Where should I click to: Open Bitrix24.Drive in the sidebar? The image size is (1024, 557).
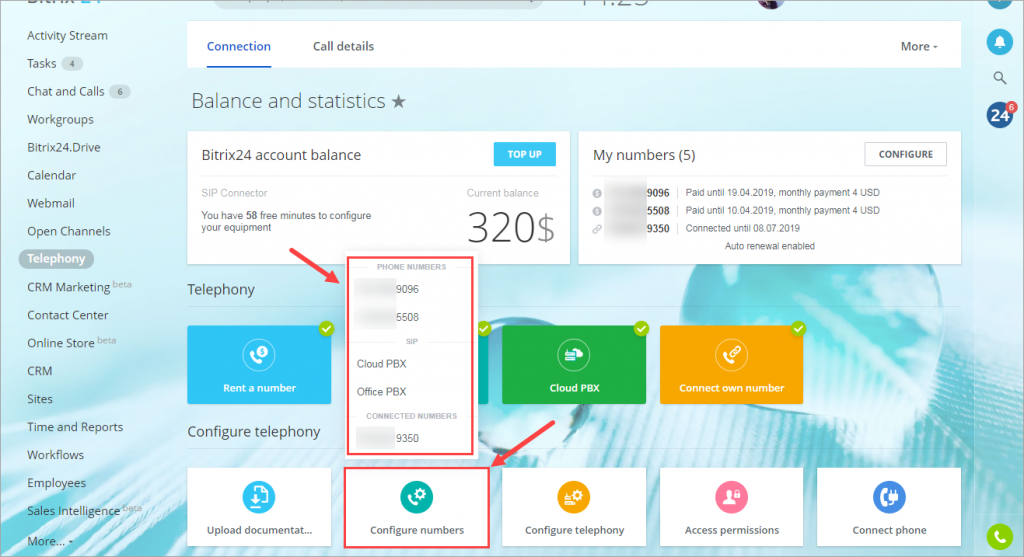pyautogui.click(x=63, y=147)
